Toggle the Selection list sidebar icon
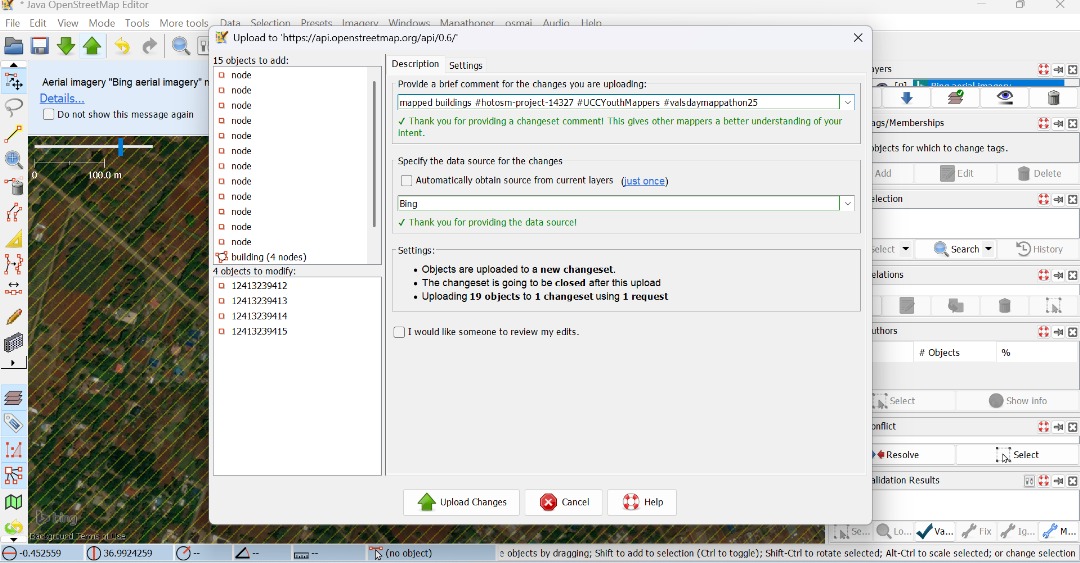The height and width of the screenshot is (563, 1080). 13,450
